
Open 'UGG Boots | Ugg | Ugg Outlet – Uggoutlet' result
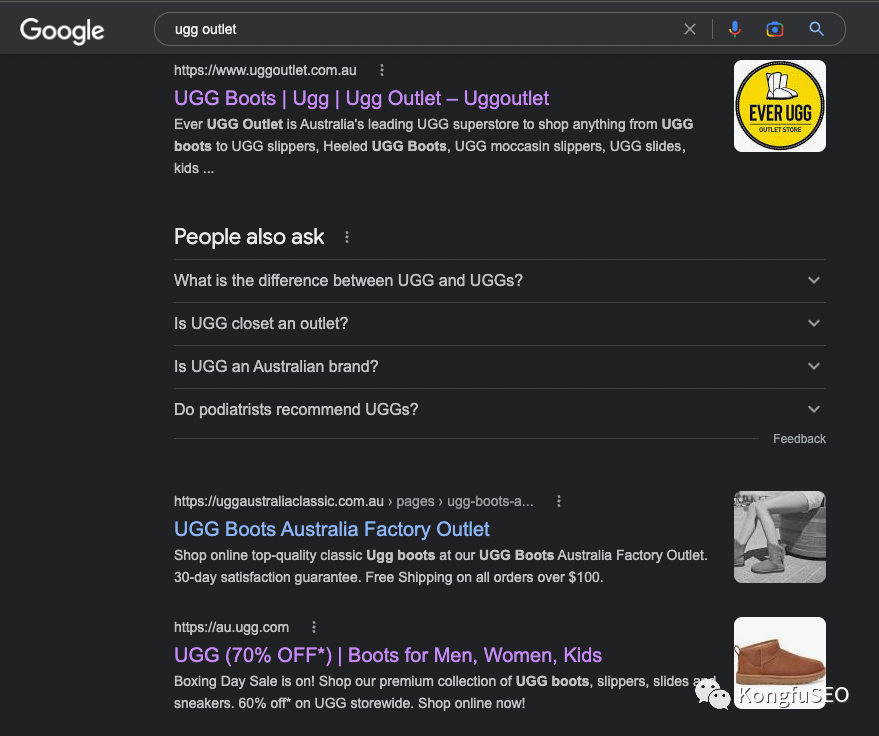point(361,98)
